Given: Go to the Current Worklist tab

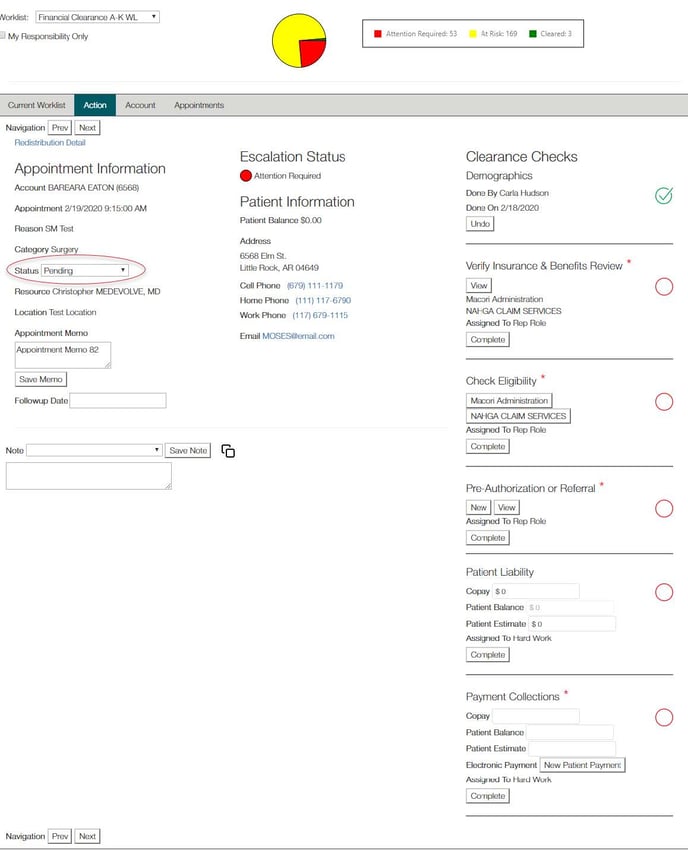Looking at the screenshot, I should tap(37, 105).
